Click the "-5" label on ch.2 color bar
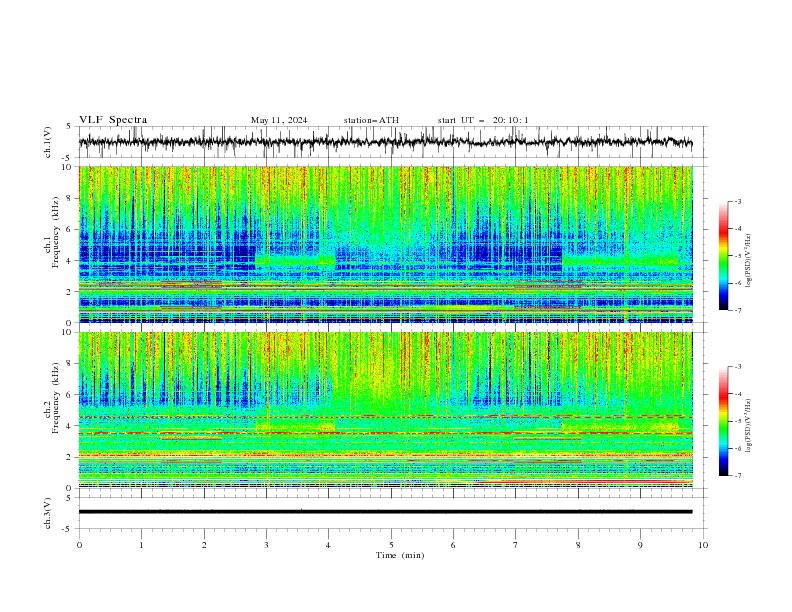 pos(737,421)
